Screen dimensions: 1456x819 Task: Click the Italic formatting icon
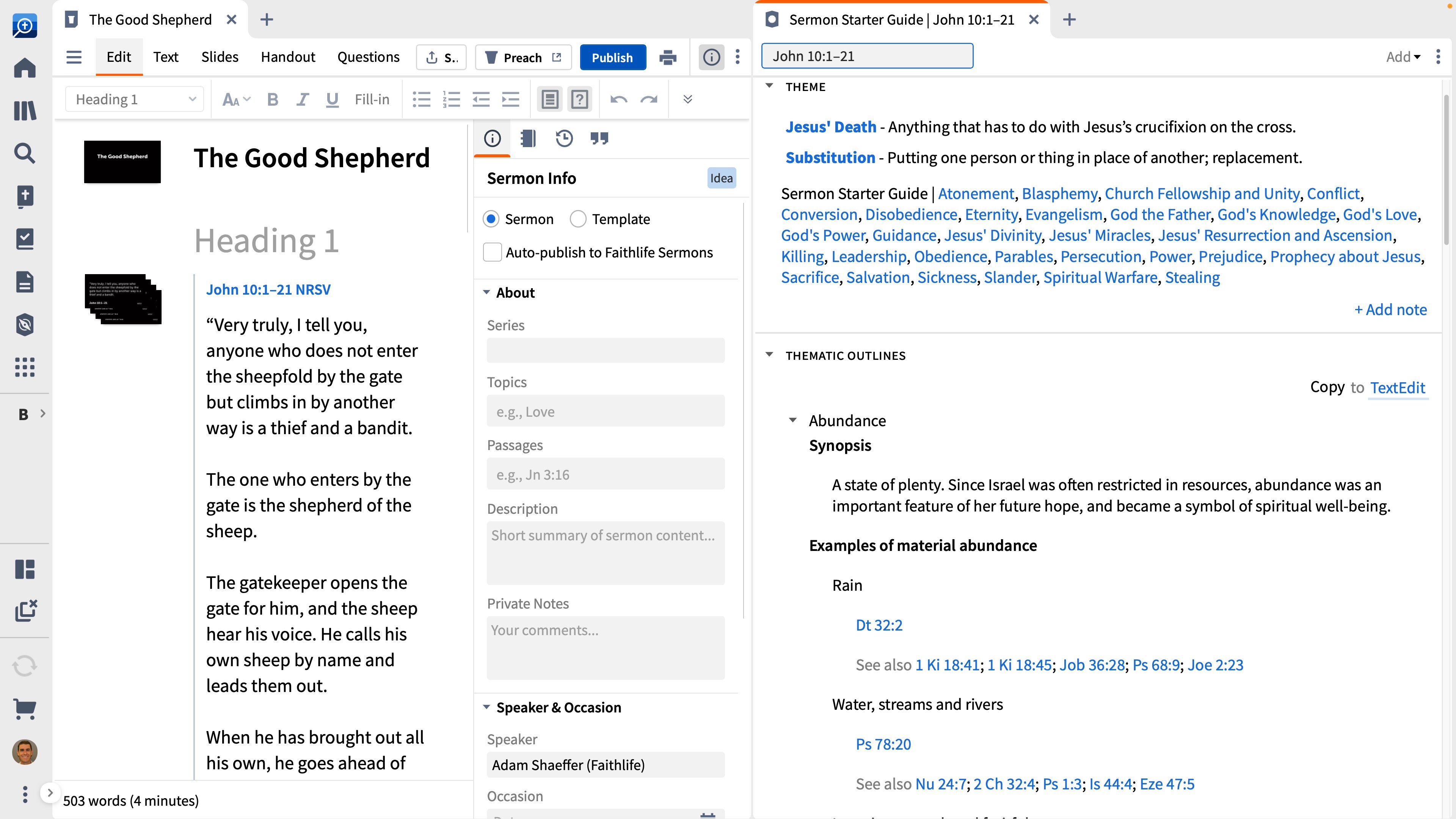click(x=303, y=99)
